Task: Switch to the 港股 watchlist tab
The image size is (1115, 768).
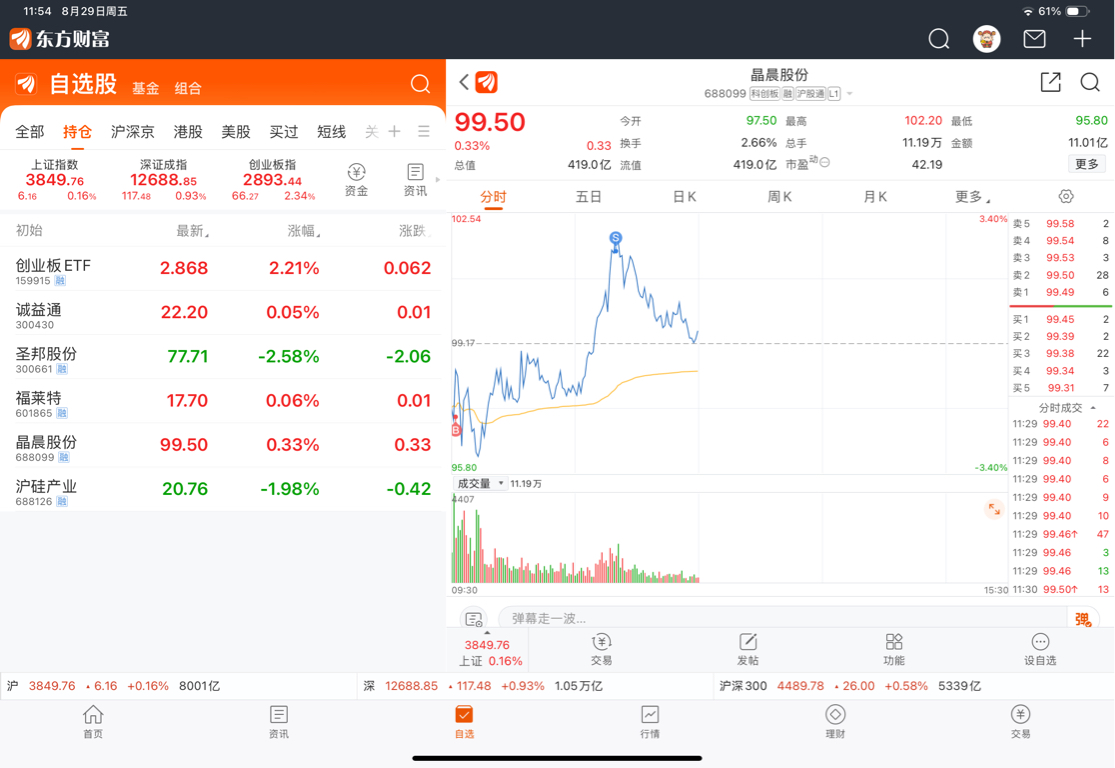Action: [x=188, y=132]
